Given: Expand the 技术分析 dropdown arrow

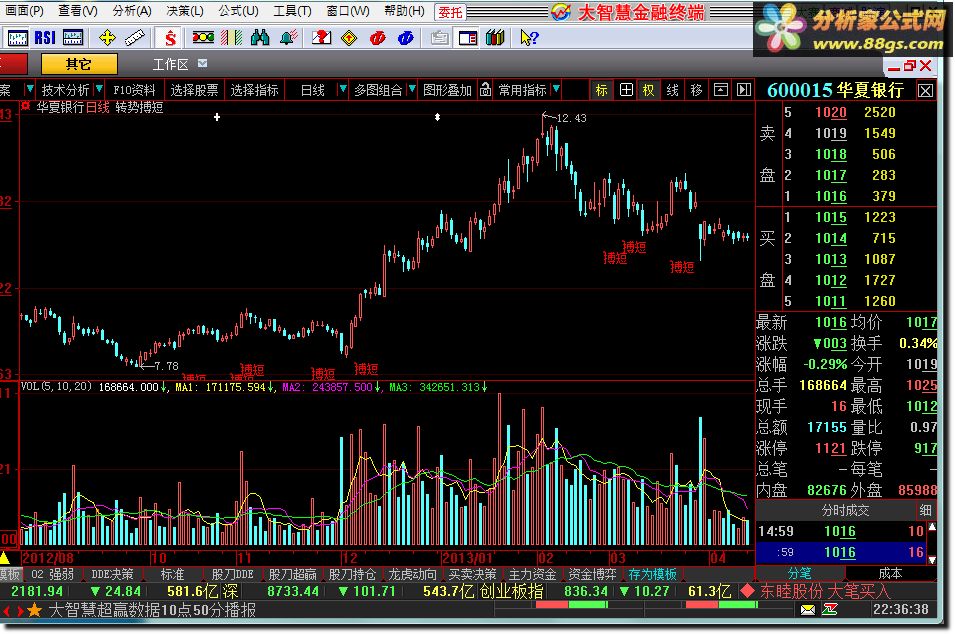Looking at the screenshot, I should pyautogui.click(x=99, y=90).
